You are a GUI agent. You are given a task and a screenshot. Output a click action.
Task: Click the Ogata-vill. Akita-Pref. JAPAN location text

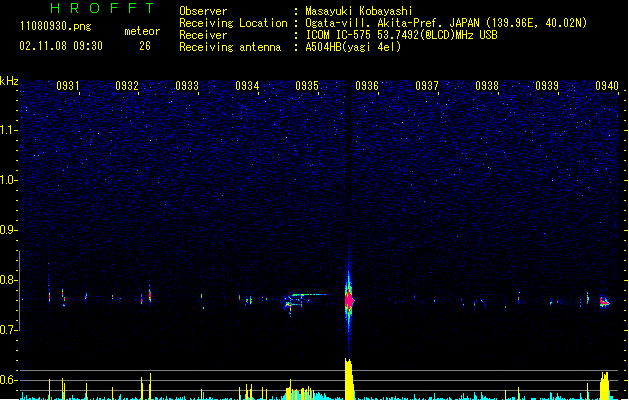coord(446,23)
